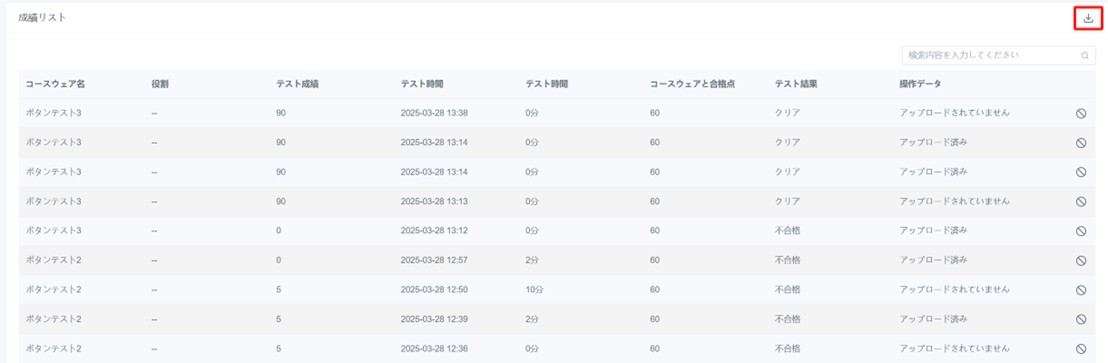Click the テスト結果 column header
This screenshot has height=363, width=1108.
796,83
